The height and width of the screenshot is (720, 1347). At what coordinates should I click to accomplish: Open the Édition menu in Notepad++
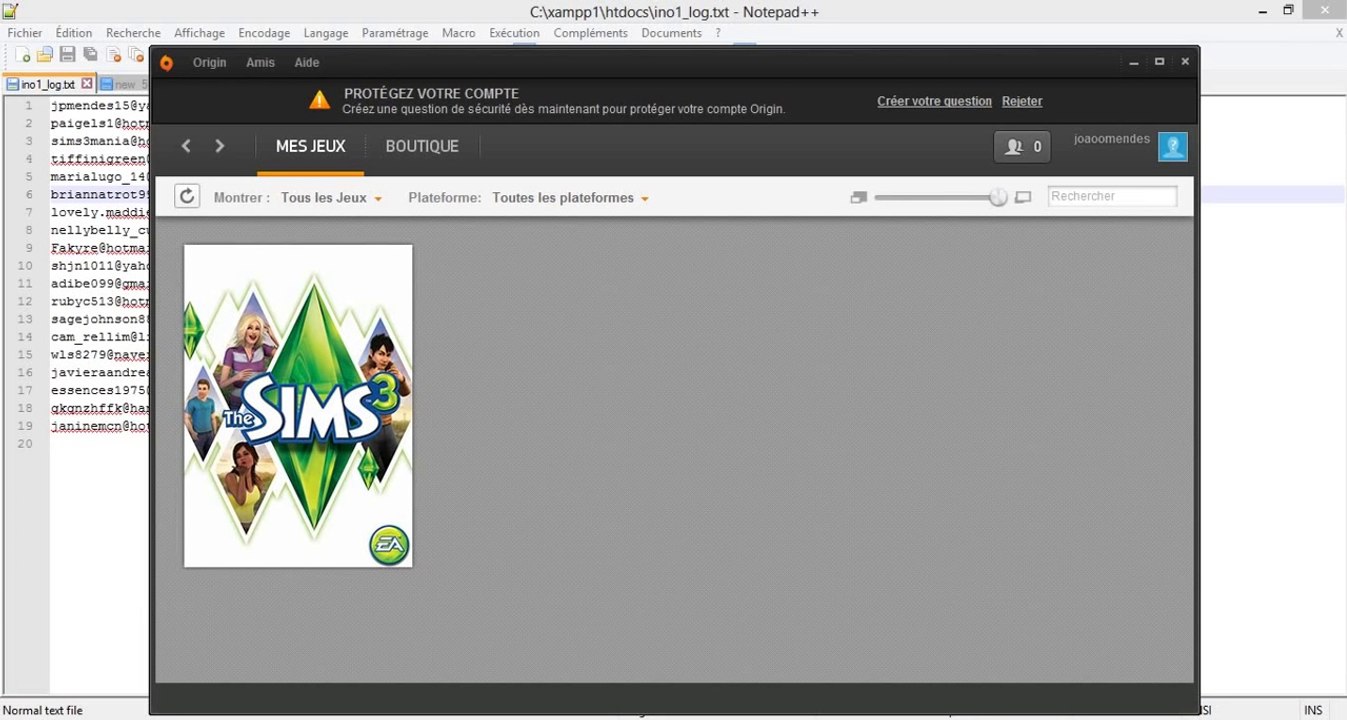coord(74,33)
